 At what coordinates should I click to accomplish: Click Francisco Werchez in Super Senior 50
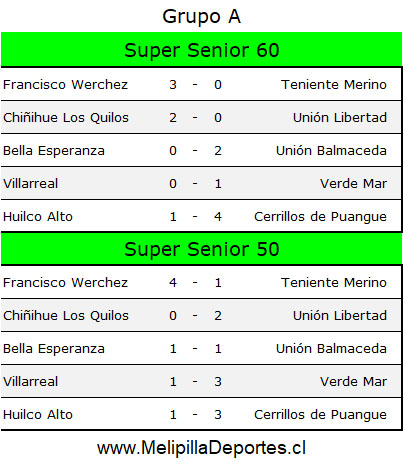(65, 283)
